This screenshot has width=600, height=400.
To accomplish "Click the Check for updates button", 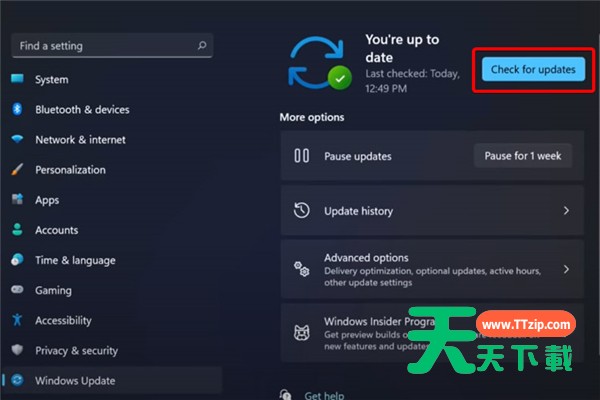I will point(533,69).
